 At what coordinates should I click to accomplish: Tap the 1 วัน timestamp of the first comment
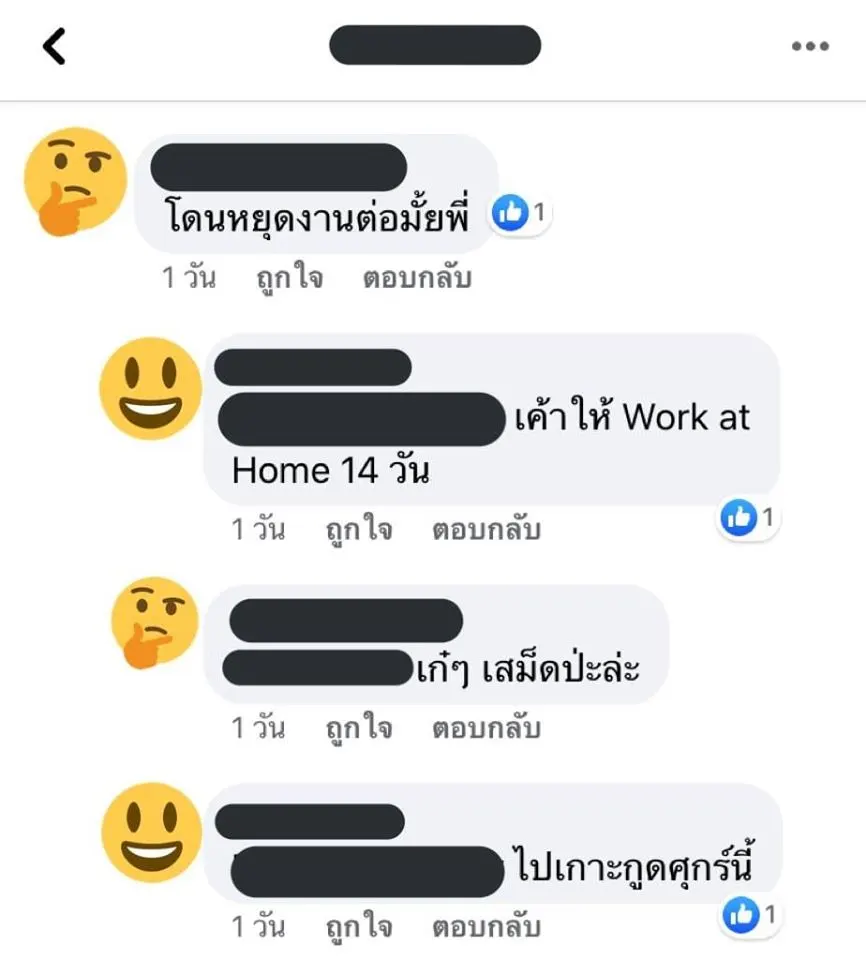189,278
